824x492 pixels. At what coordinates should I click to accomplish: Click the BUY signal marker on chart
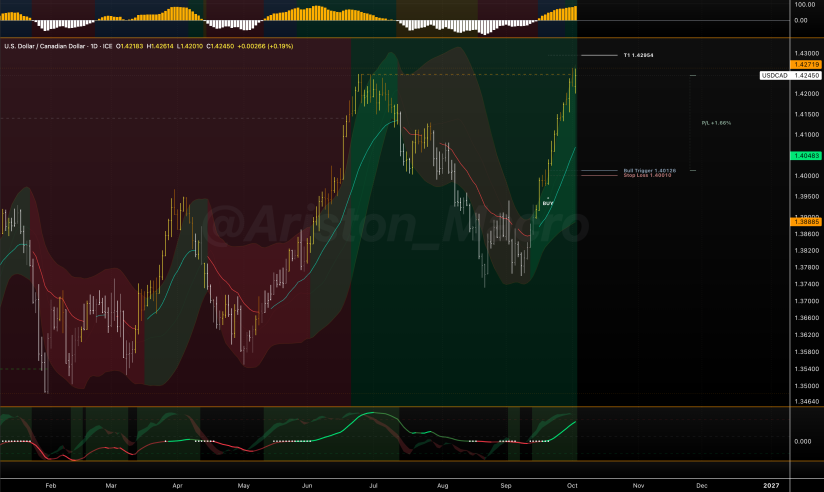548,203
